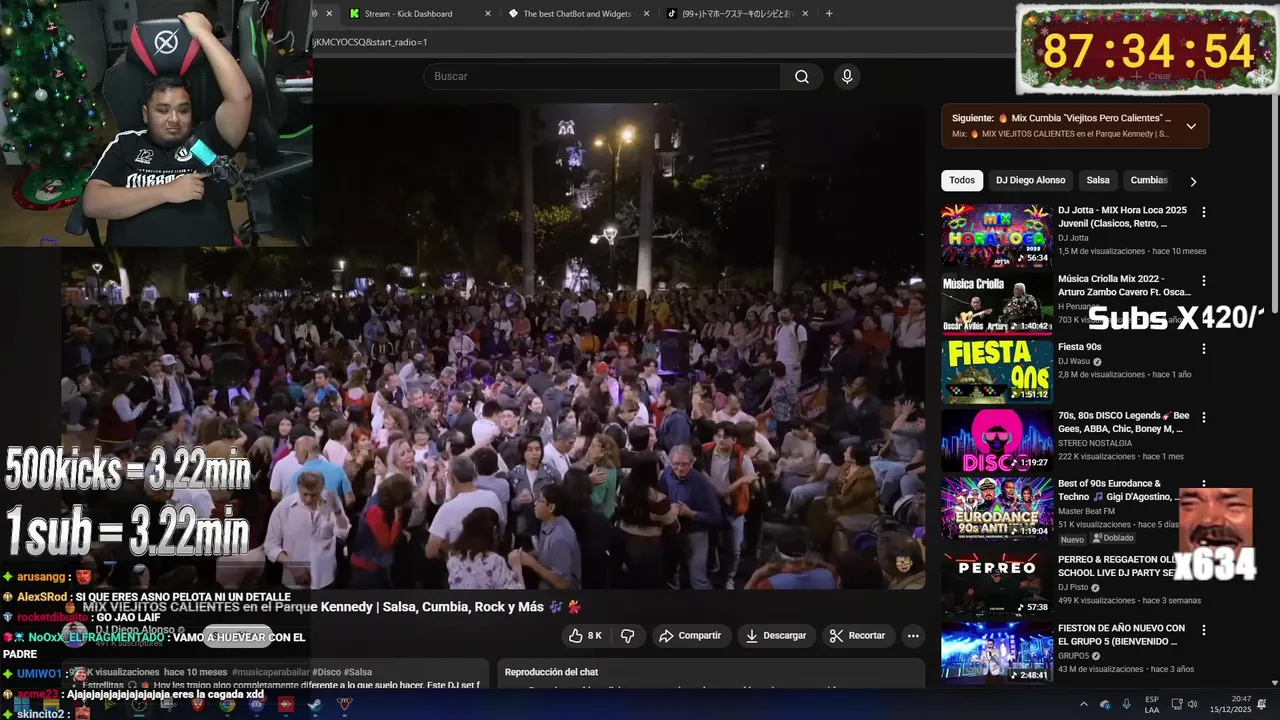Open PERREO & REGGAETON OLD SCHOOL thumbnail
The image size is (1280, 720).
[996, 583]
